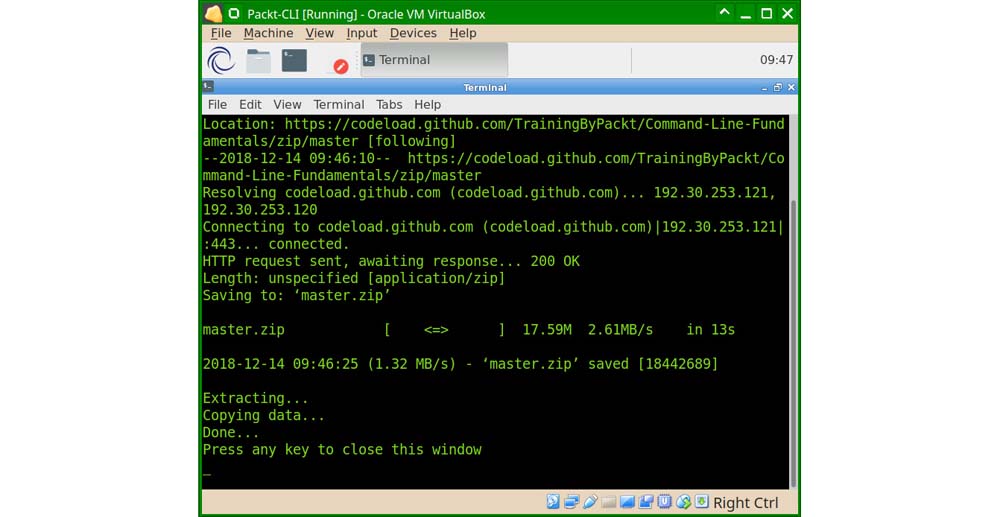1000x517 pixels.
Task: Click the 'Extracting...' output line
Action: 255,398
